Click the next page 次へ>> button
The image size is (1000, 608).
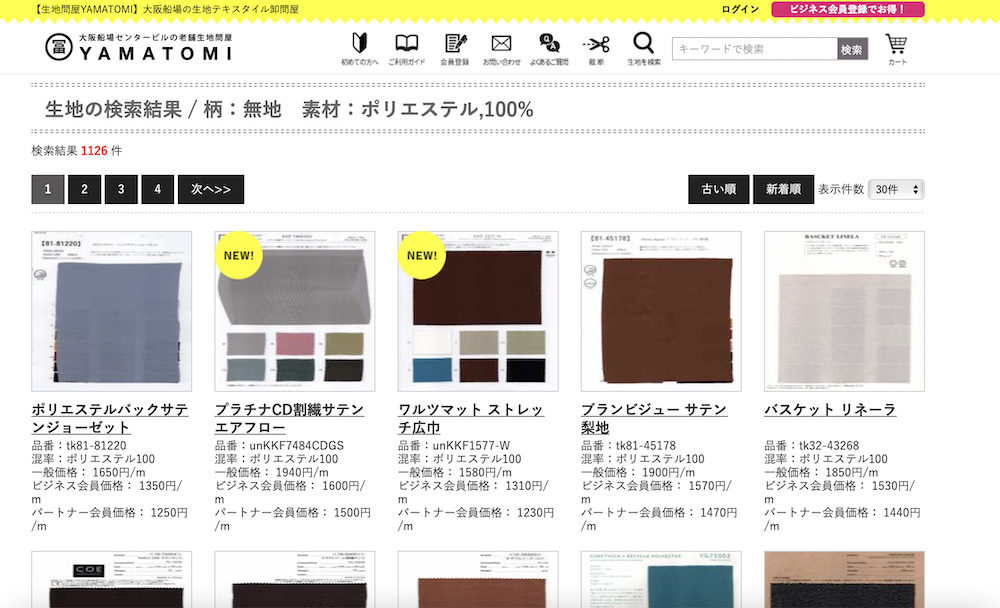coord(211,189)
